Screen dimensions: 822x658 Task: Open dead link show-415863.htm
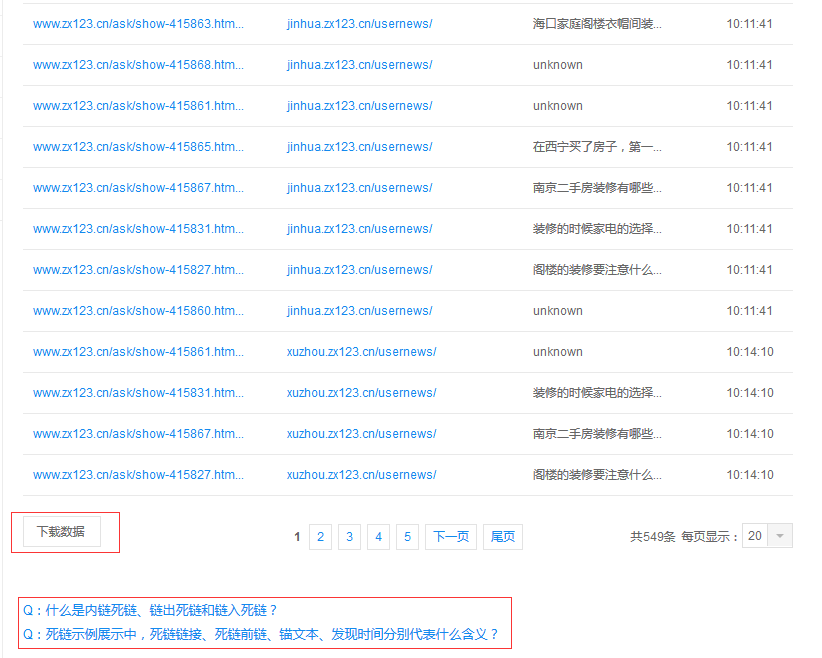pyautogui.click(x=138, y=24)
